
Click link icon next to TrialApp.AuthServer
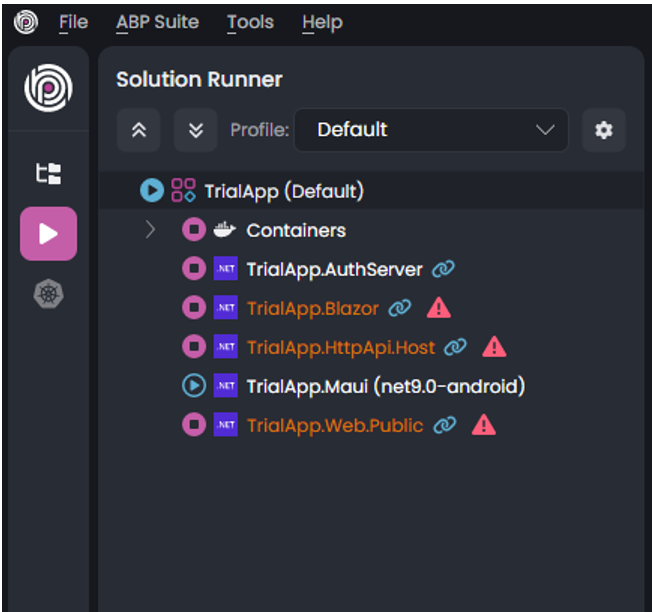(443, 269)
